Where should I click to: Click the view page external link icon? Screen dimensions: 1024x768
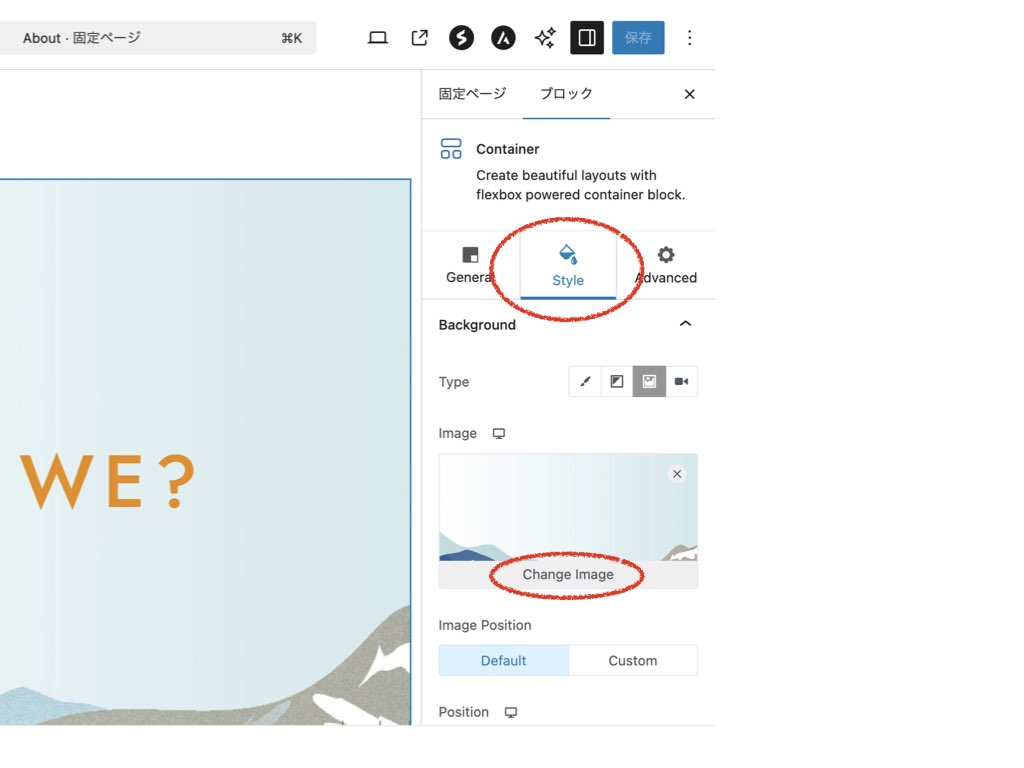point(420,38)
